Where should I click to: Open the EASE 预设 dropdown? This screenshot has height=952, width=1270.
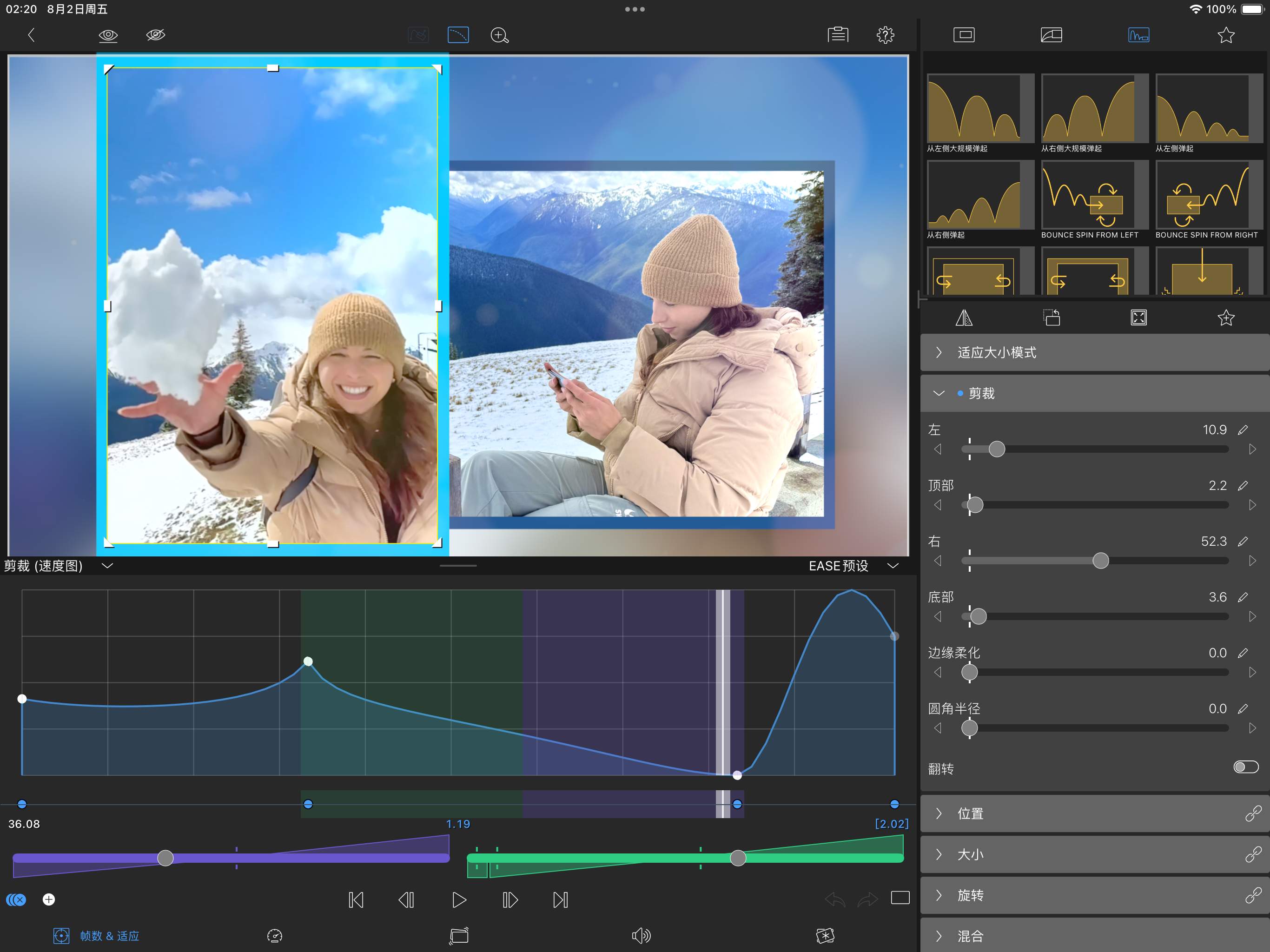853,566
